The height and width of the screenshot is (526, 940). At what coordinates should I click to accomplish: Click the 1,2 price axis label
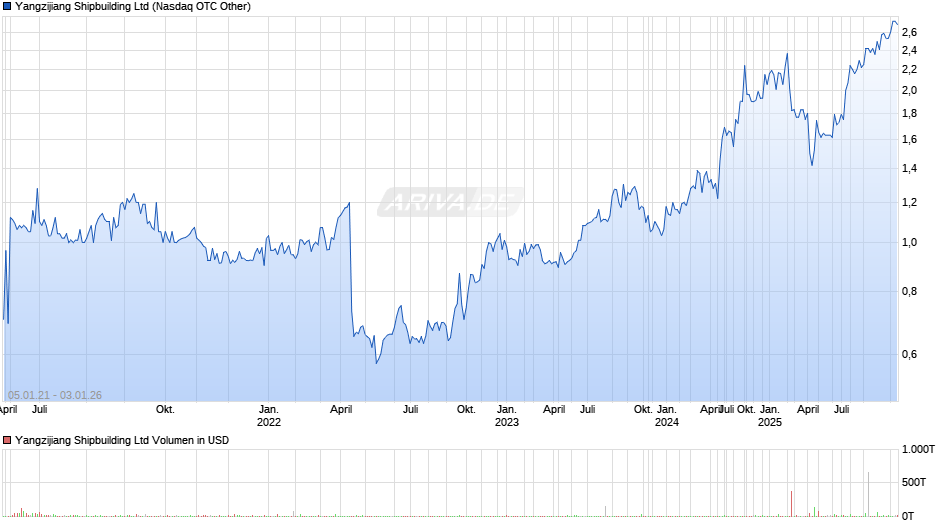[909, 202]
